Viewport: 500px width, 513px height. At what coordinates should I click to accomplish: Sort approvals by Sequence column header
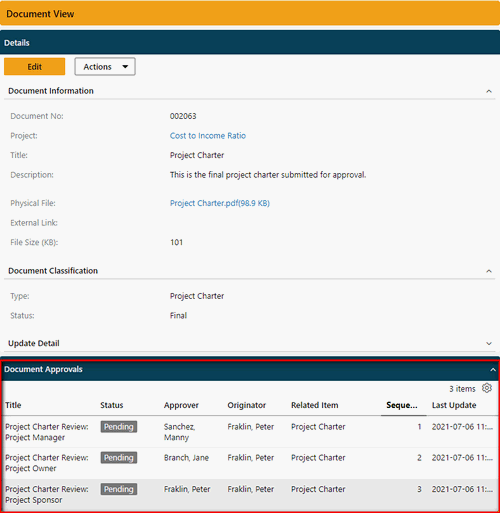pyautogui.click(x=402, y=405)
